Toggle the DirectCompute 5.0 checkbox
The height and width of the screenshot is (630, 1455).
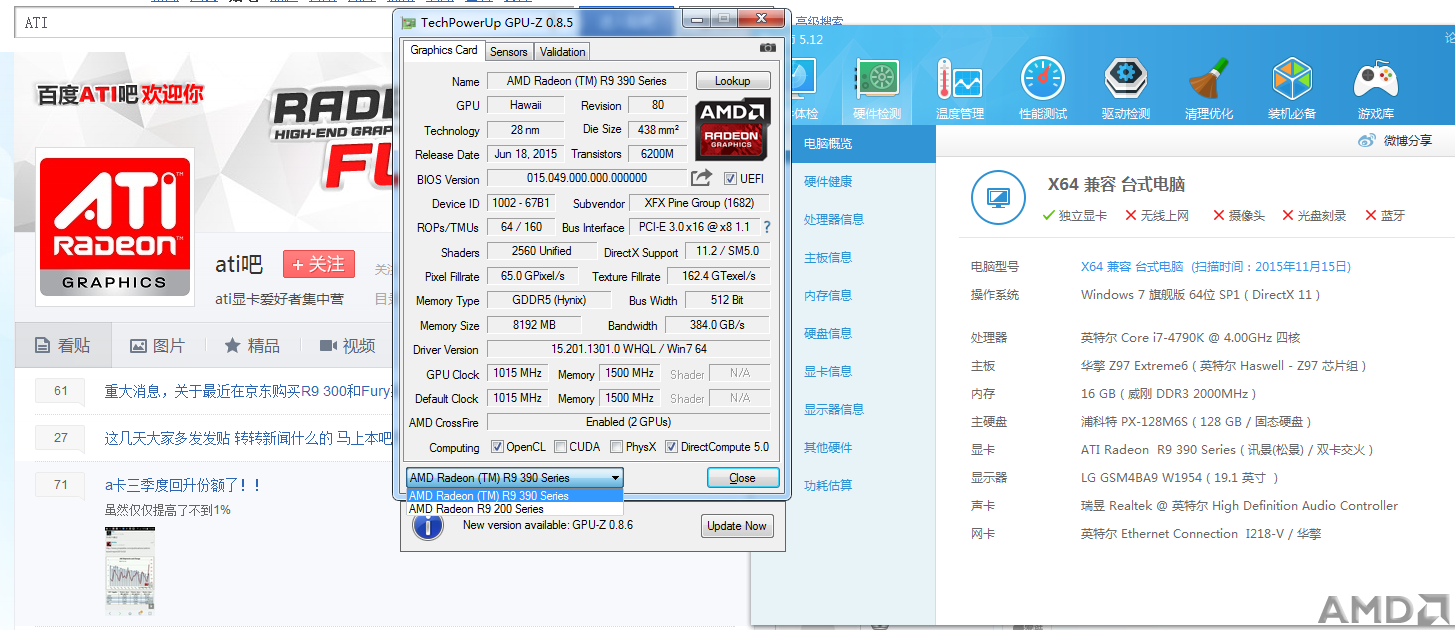point(672,447)
